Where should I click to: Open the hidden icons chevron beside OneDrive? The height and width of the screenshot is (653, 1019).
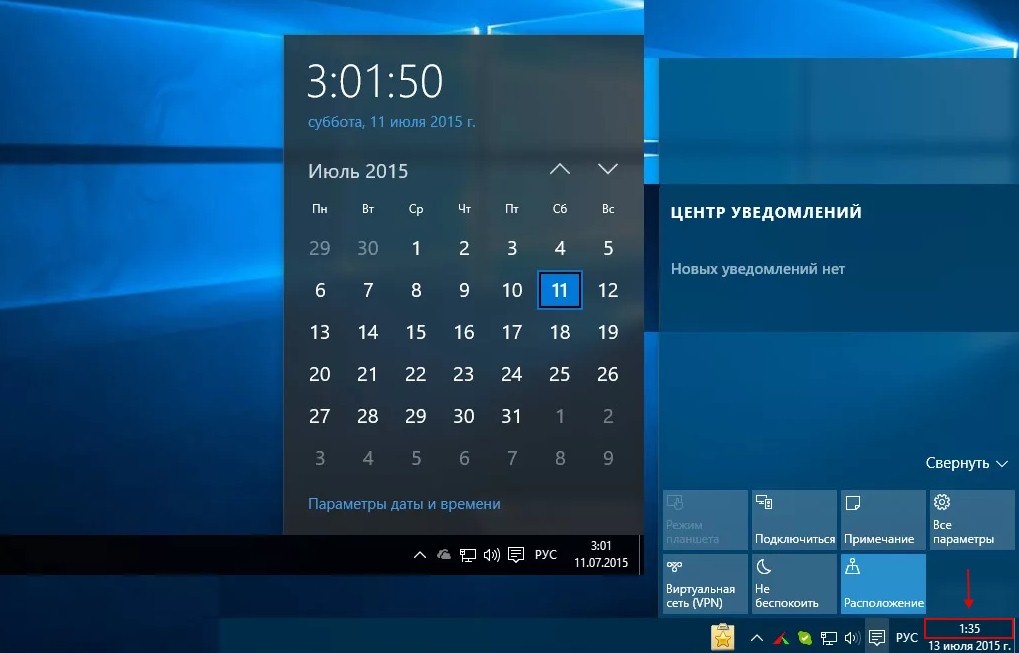coord(420,554)
